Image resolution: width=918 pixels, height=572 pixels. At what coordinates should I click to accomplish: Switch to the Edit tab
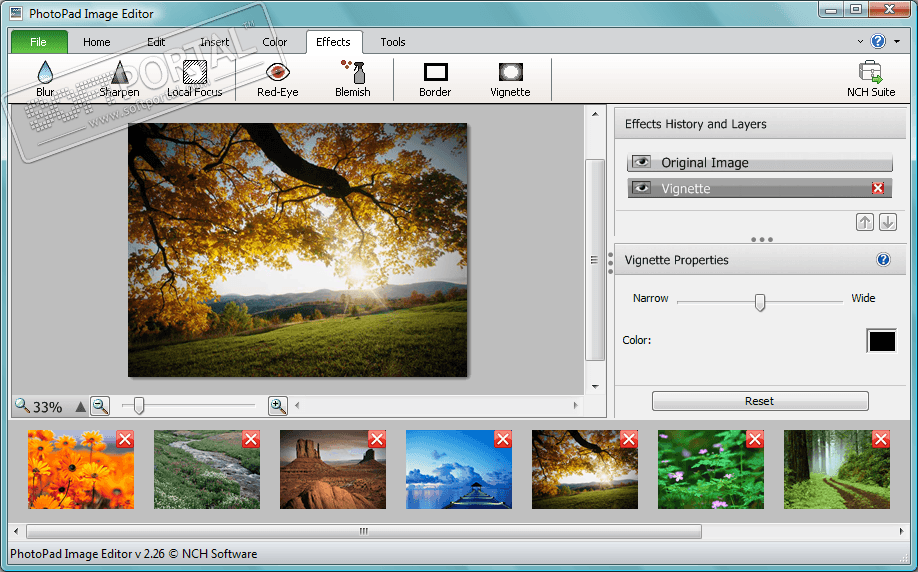tap(156, 42)
